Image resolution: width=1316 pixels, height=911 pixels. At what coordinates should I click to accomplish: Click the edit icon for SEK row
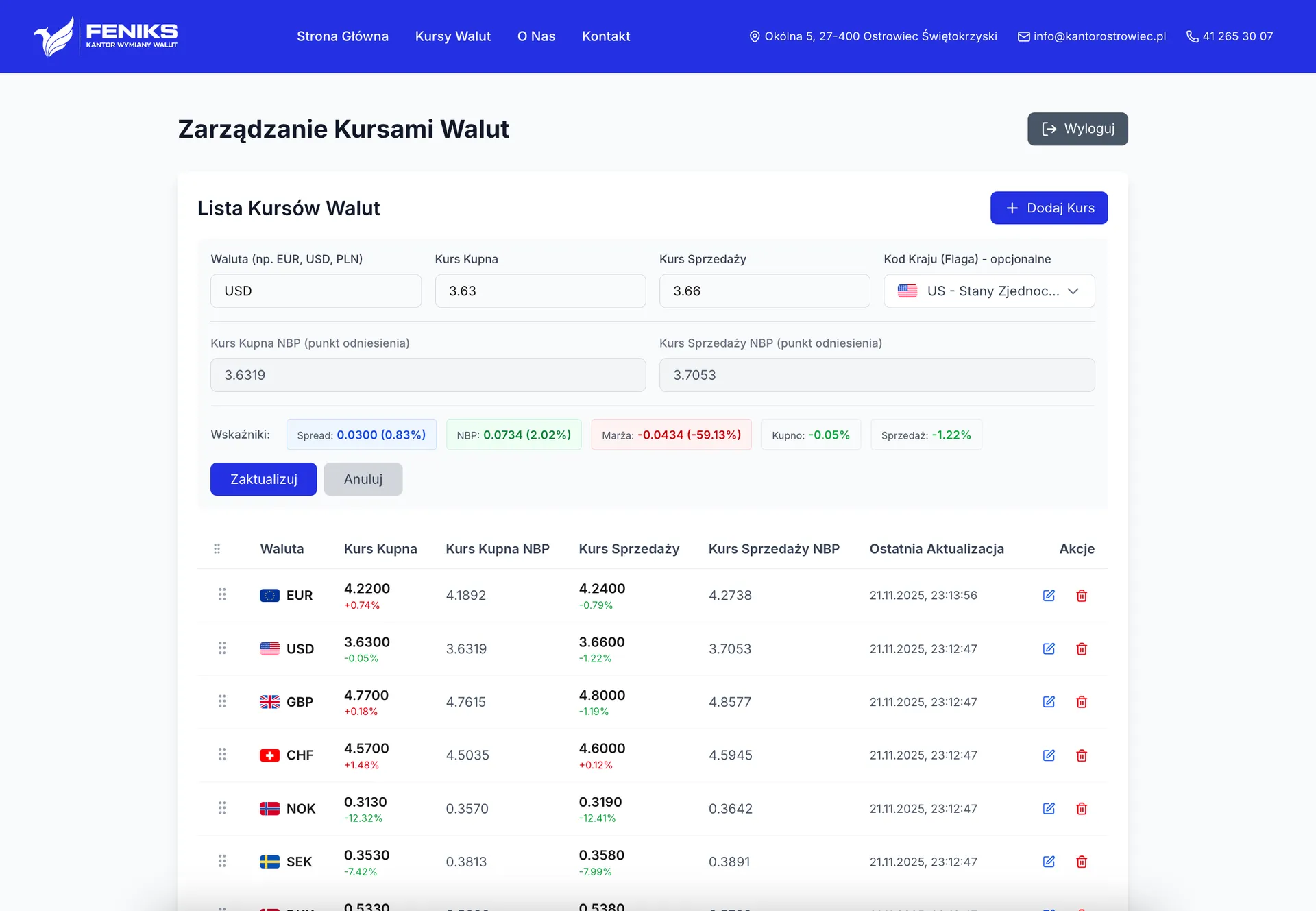click(x=1049, y=862)
